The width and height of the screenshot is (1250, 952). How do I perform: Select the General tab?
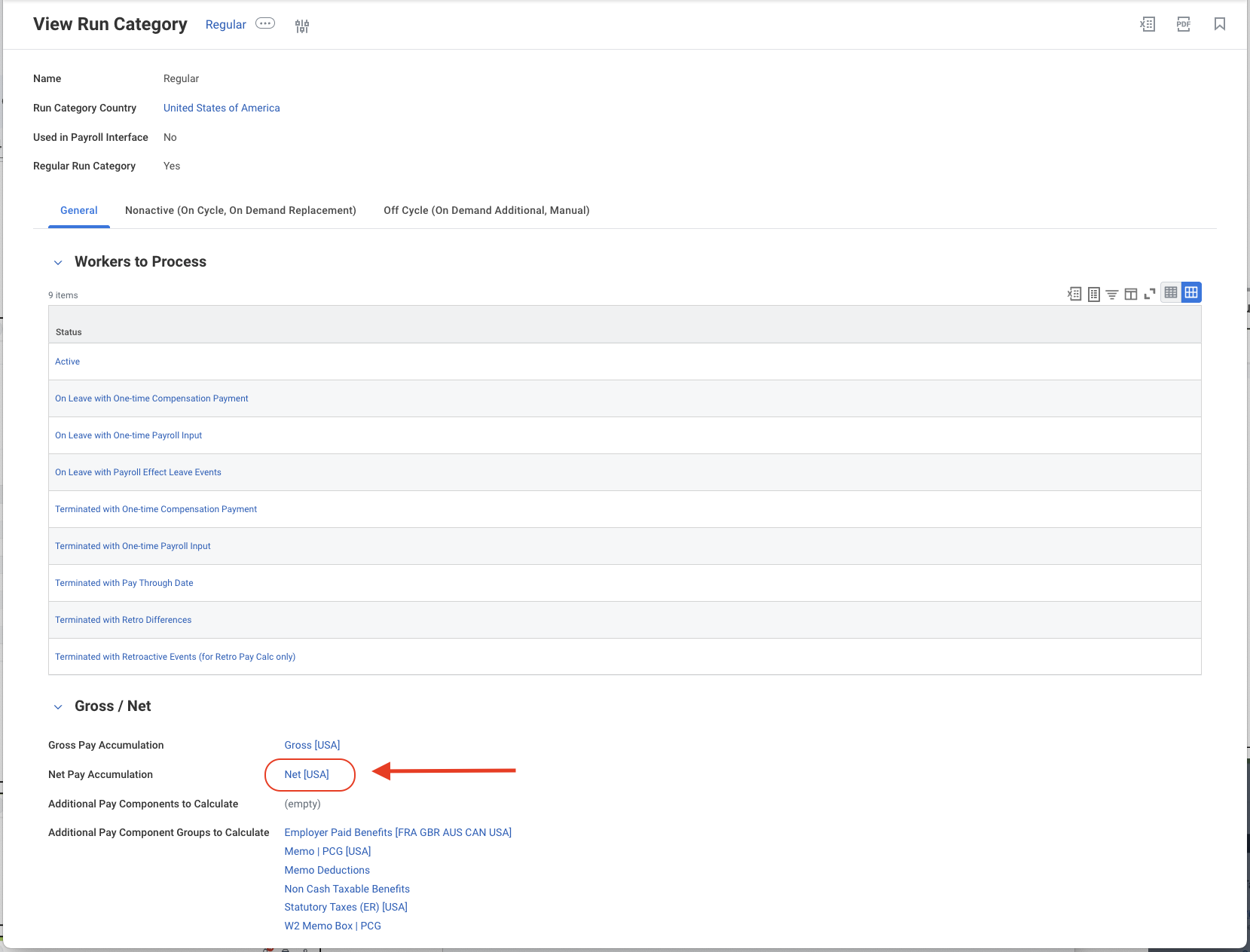[79, 210]
